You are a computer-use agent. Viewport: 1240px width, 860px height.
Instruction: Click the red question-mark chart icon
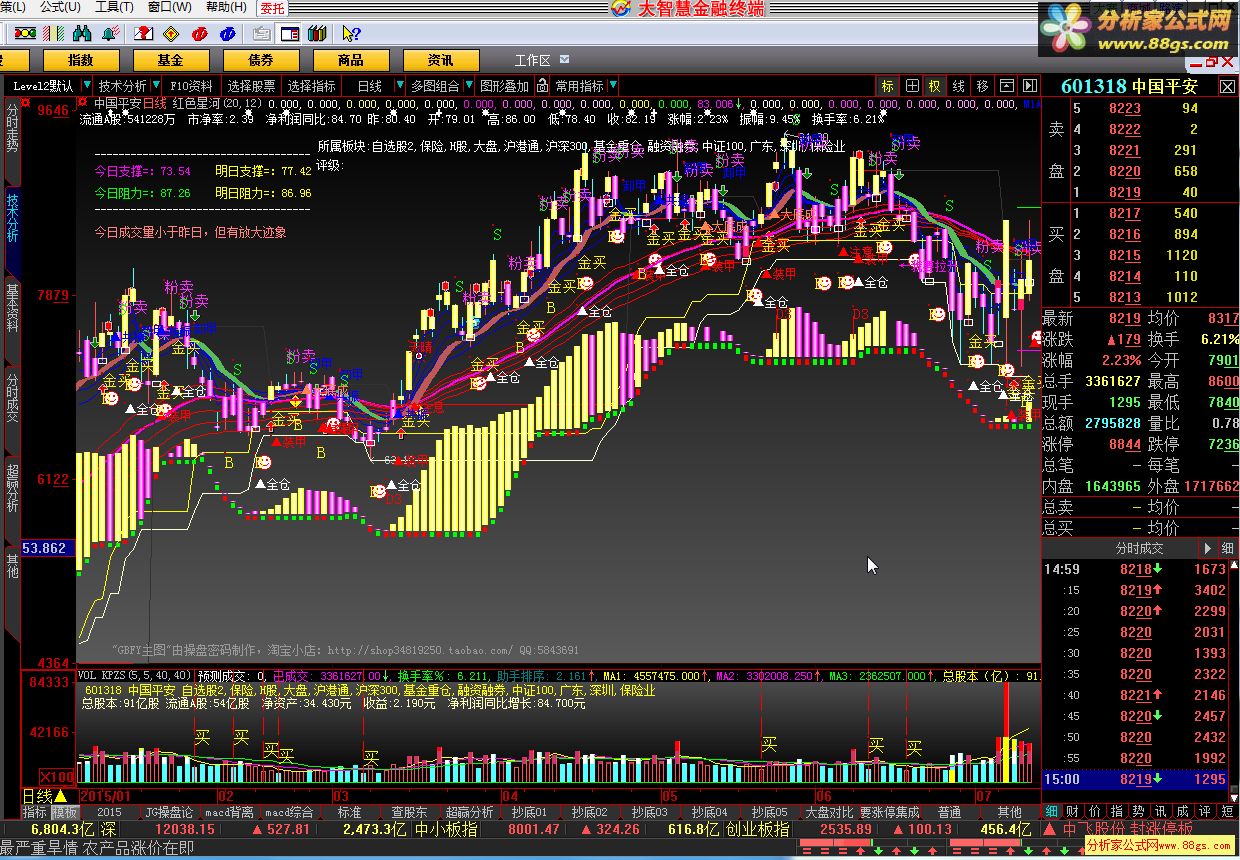click(143, 33)
